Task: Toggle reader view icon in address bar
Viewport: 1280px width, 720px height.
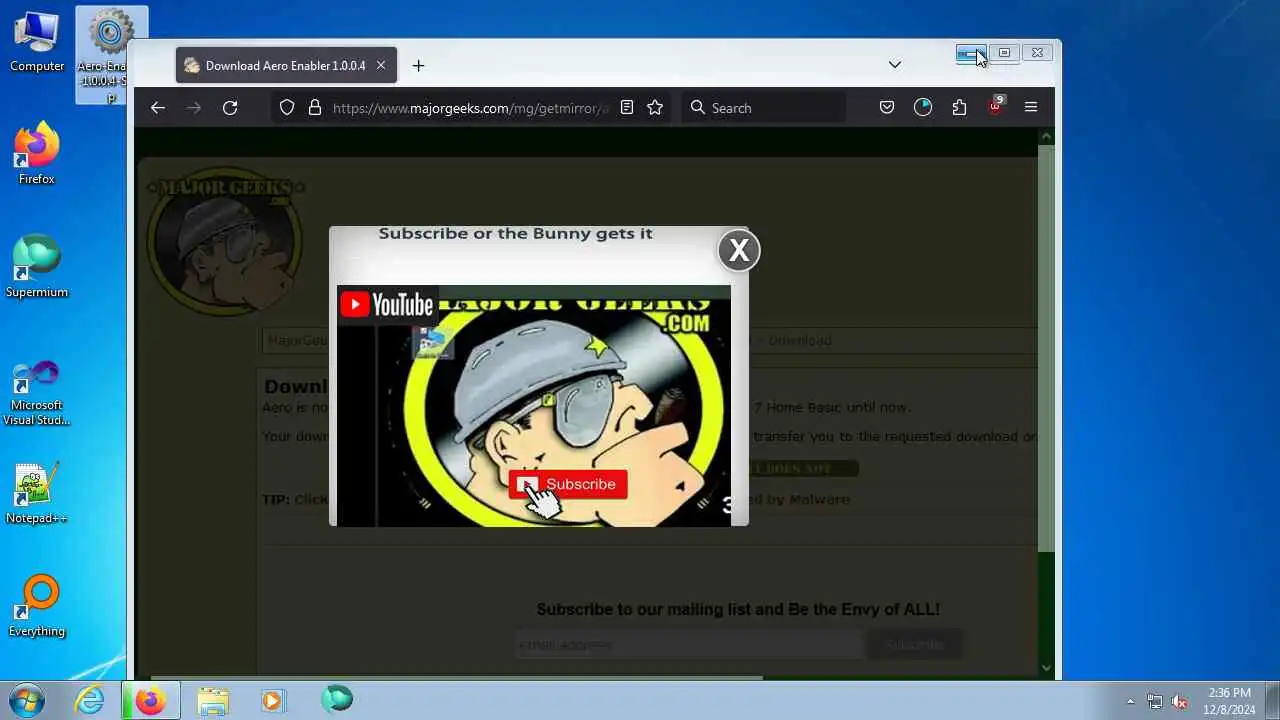Action: pyautogui.click(x=627, y=108)
